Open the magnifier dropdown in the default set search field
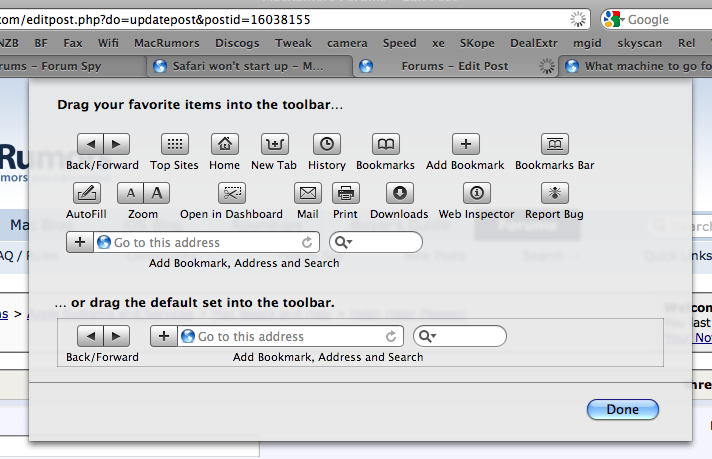Screen dimensions: 712x459 (x=427, y=336)
